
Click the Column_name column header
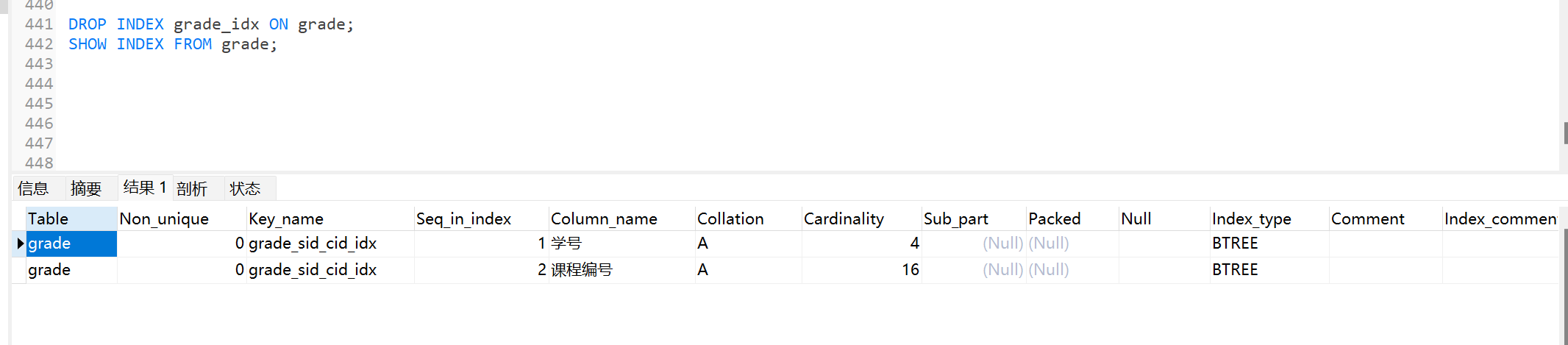604,218
